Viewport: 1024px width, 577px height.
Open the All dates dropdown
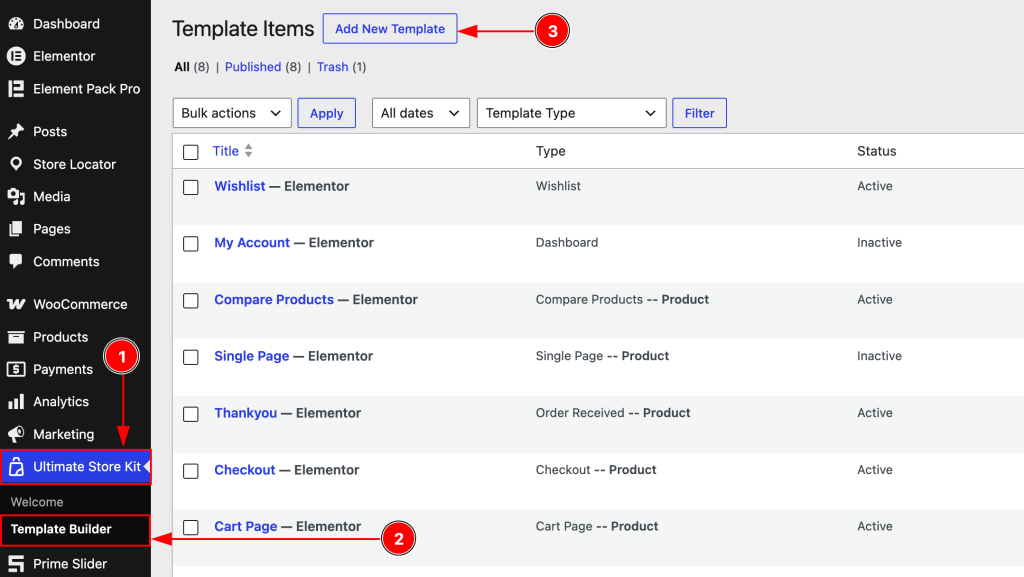click(421, 113)
